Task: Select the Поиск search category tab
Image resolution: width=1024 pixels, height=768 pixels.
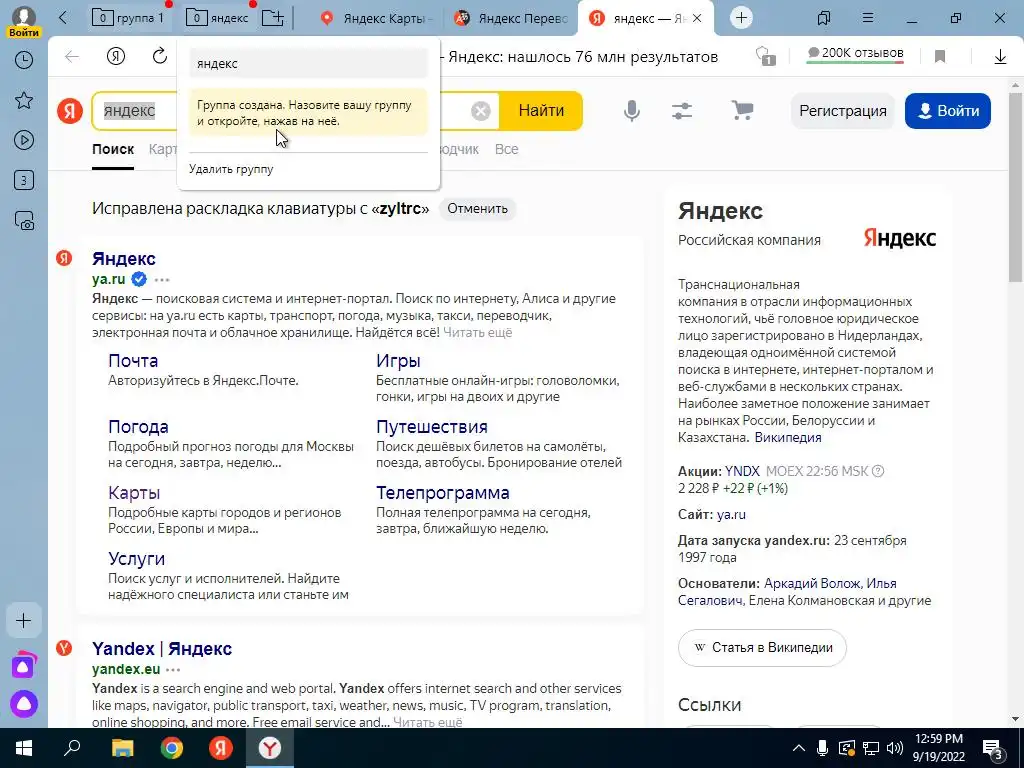Action: (x=113, y=149)
